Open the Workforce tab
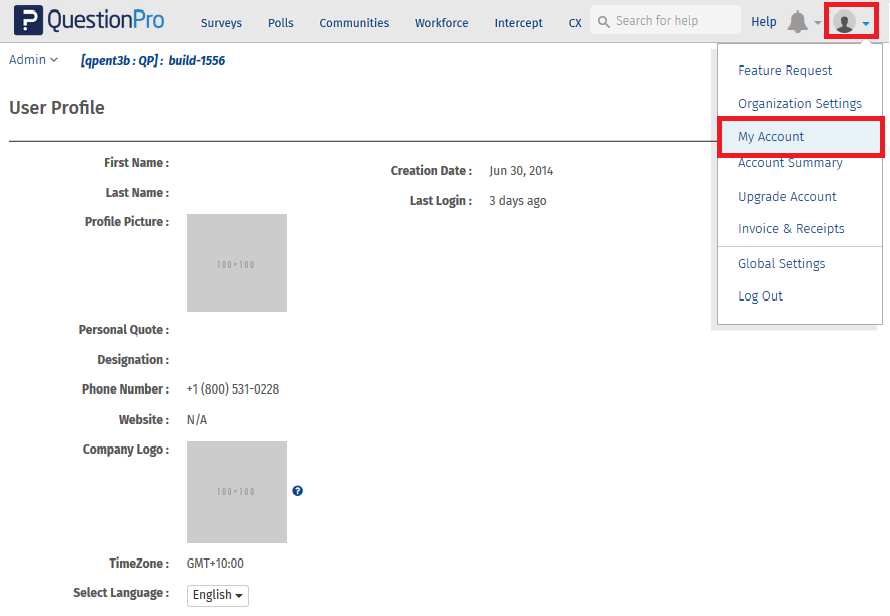890x616 pixels. coord(441,23)
